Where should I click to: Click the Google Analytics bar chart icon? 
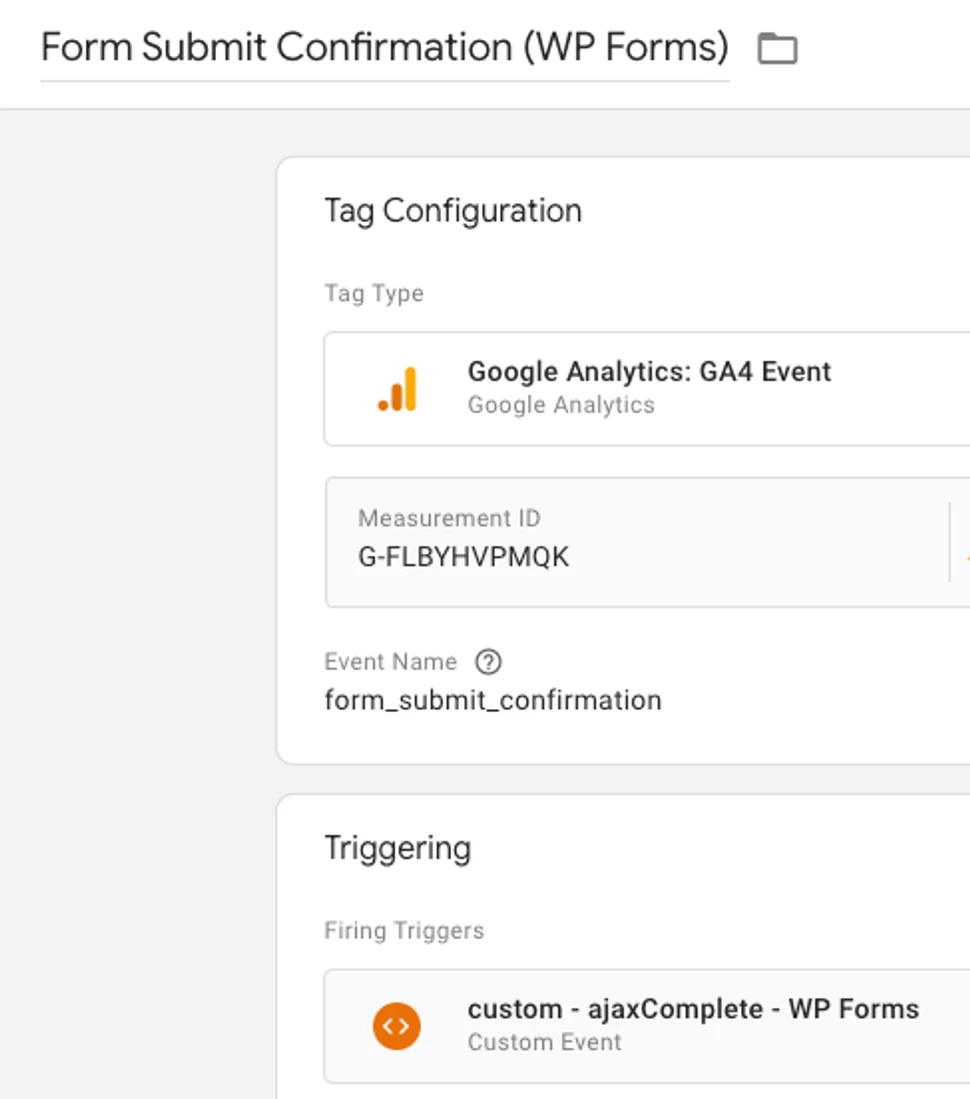pyautogui.click(x=398, y=389)
